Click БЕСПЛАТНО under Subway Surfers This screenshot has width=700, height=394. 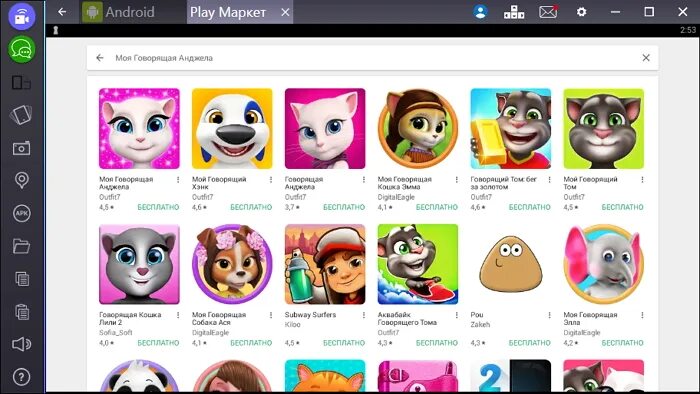344,343
